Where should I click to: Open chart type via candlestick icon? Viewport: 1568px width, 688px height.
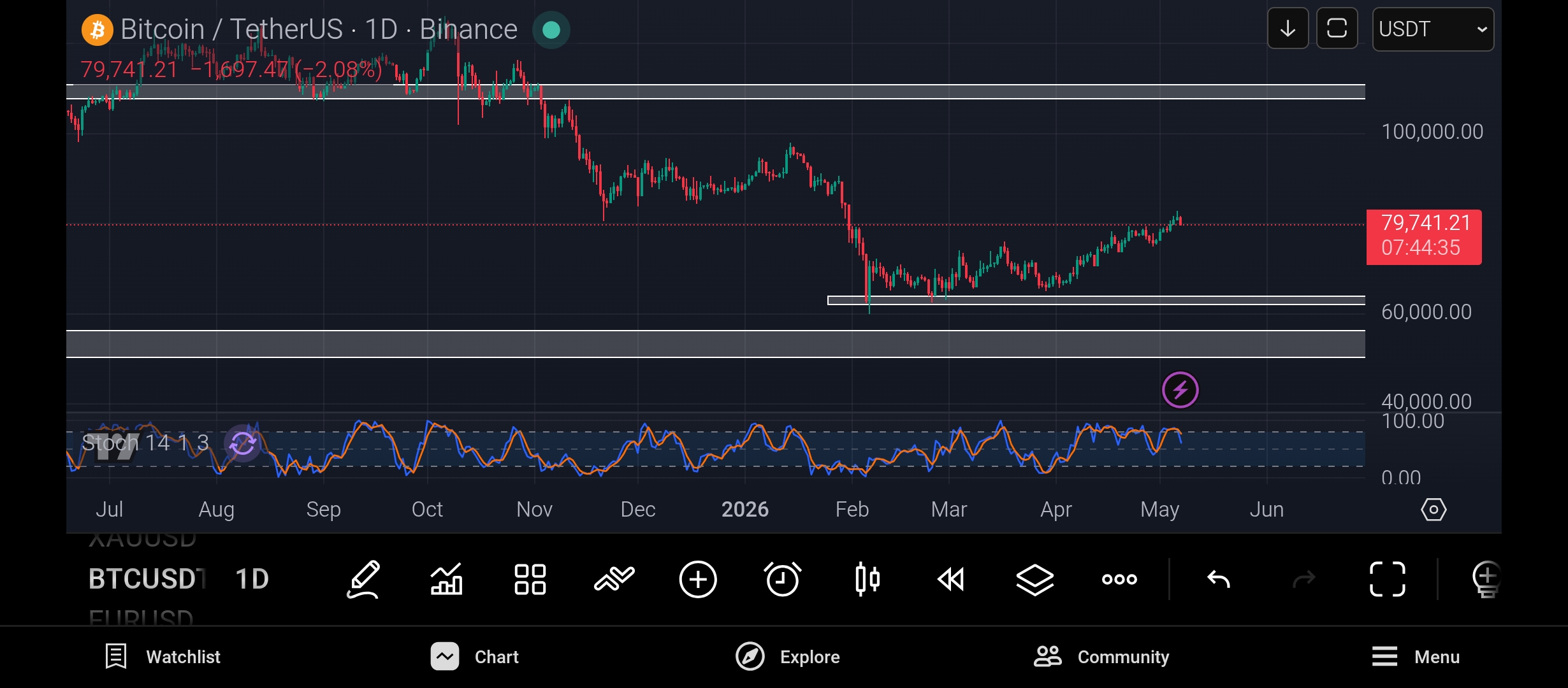(867, 579)
